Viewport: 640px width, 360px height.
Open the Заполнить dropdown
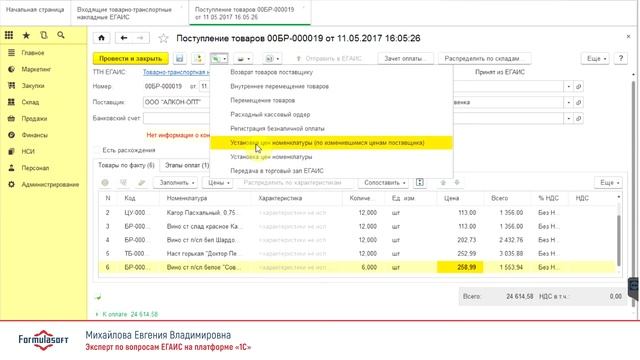[x=176, y=183]
